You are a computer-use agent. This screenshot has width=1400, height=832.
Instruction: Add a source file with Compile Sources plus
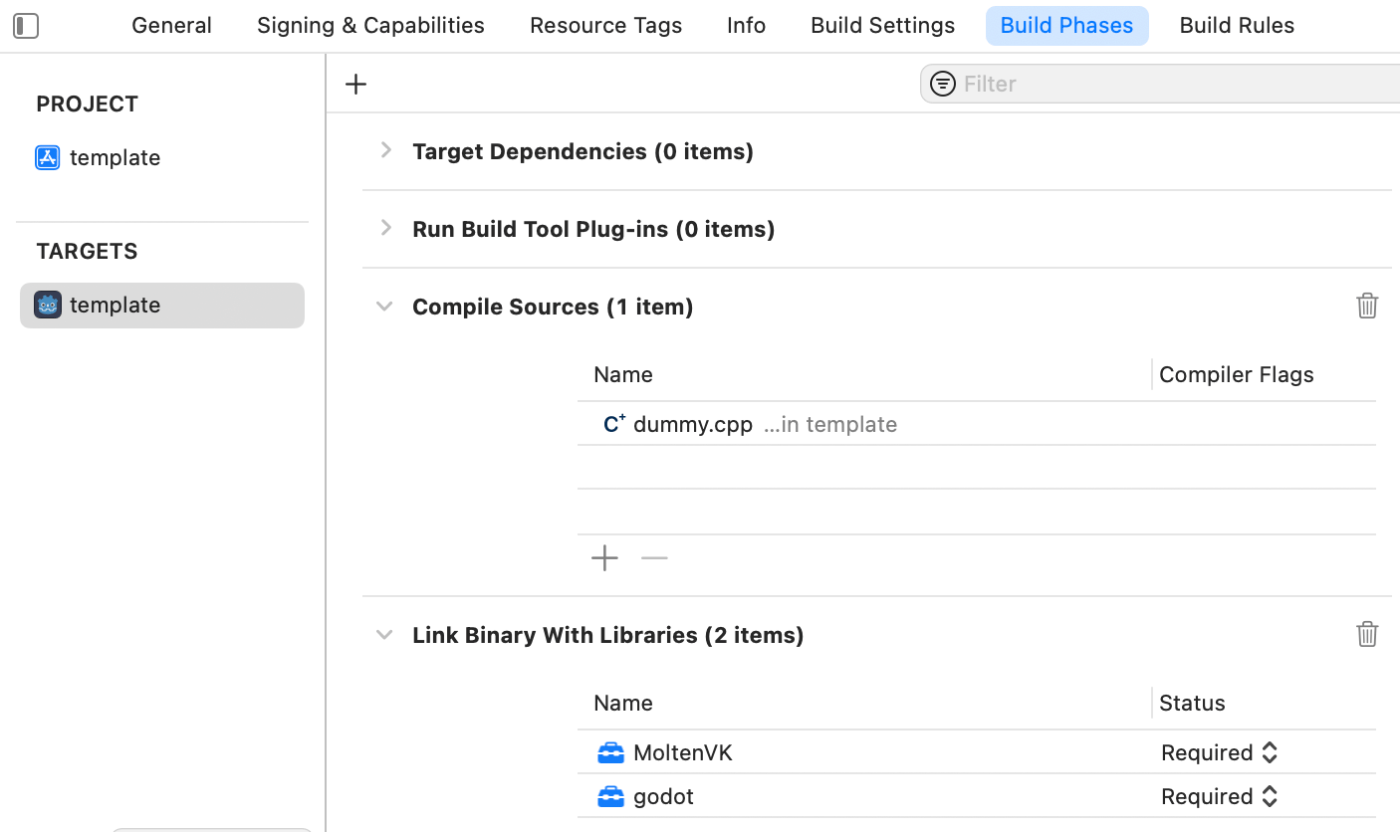pos(605,558)
